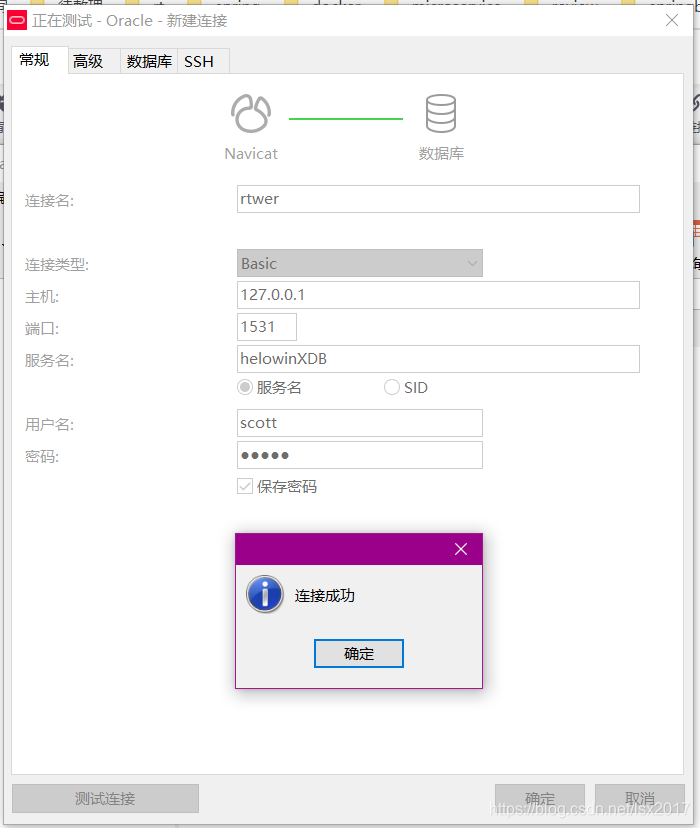Click the blue information icon in popup

264,594
